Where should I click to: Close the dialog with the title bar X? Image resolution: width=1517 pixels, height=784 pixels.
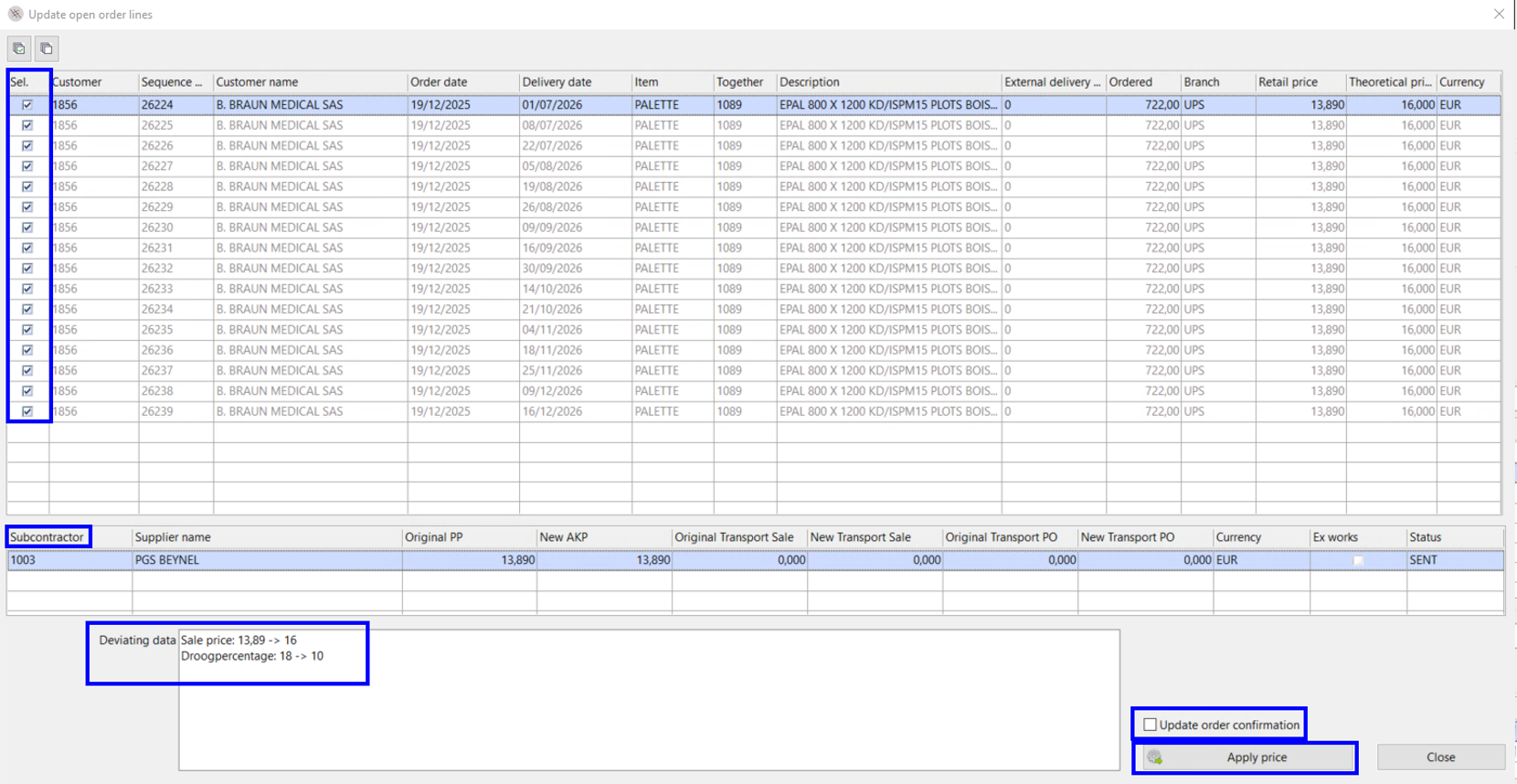[x=1499, y=14]
